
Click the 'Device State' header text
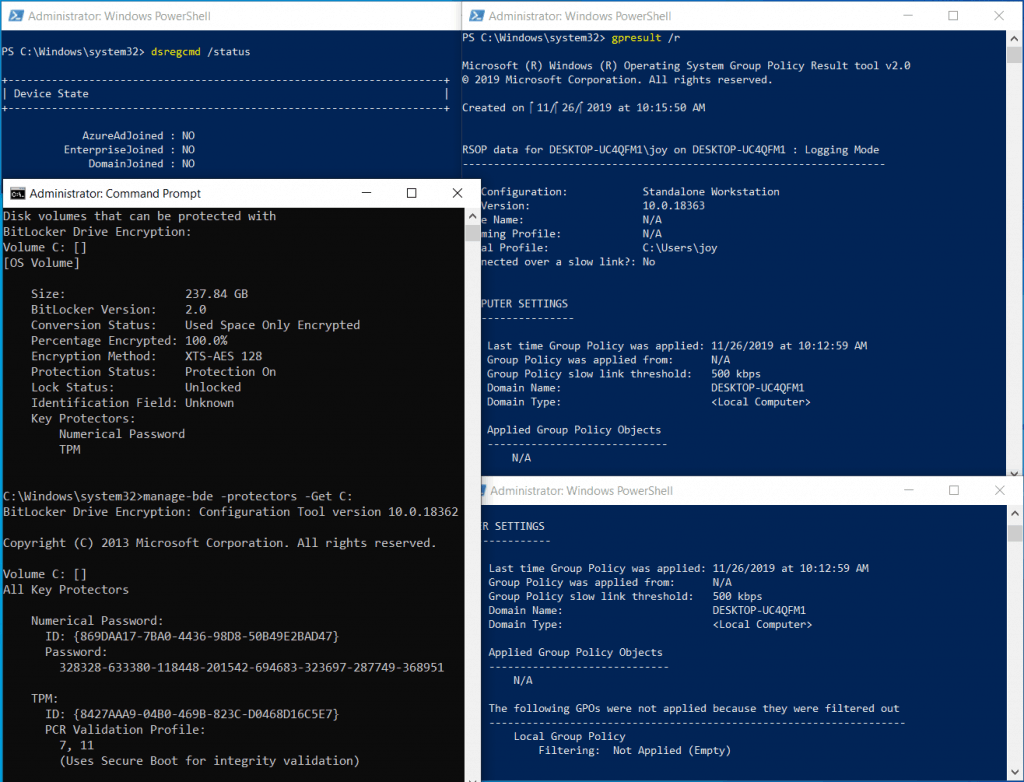(51, 93)
